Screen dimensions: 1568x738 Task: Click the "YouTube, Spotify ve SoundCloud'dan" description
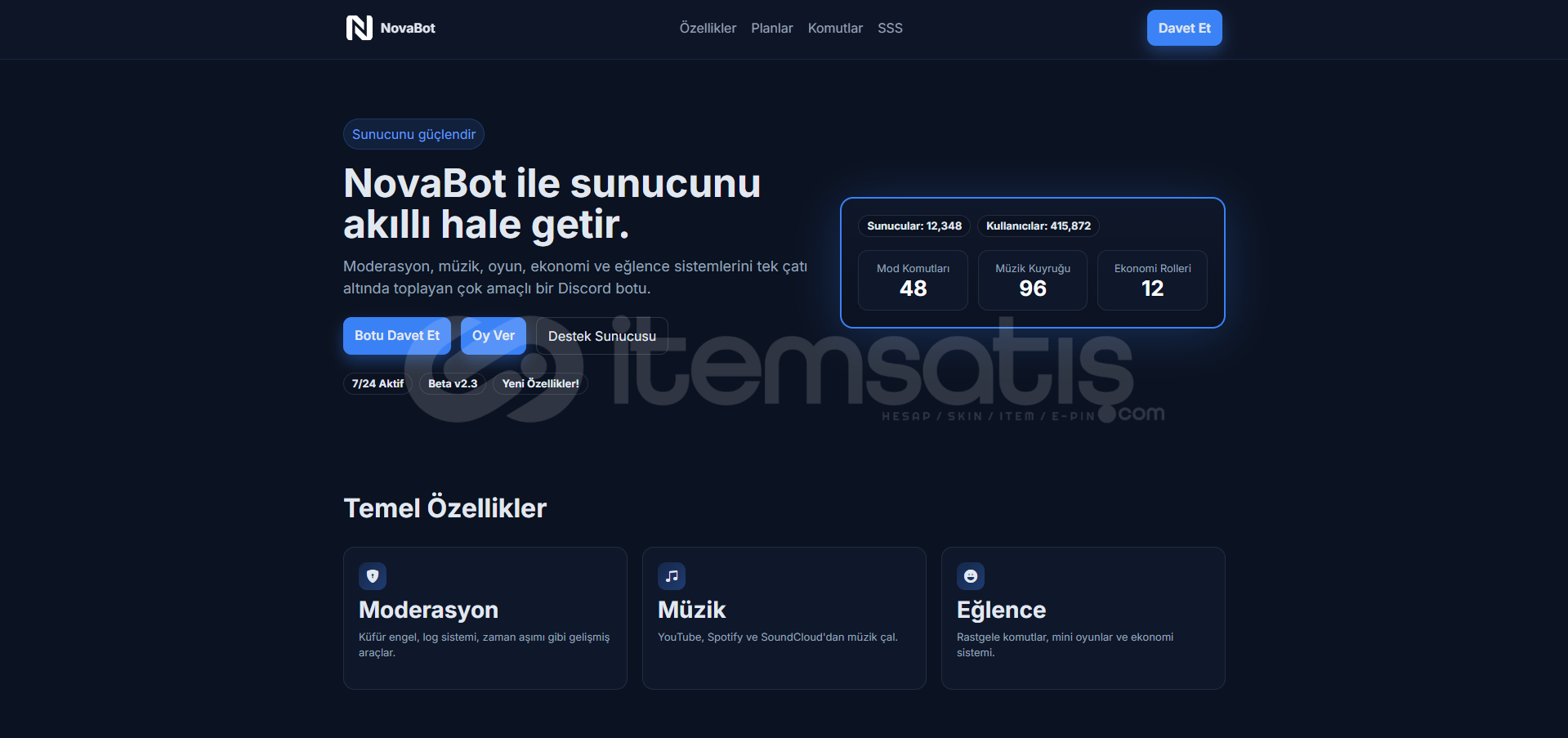tap(778, 637)
